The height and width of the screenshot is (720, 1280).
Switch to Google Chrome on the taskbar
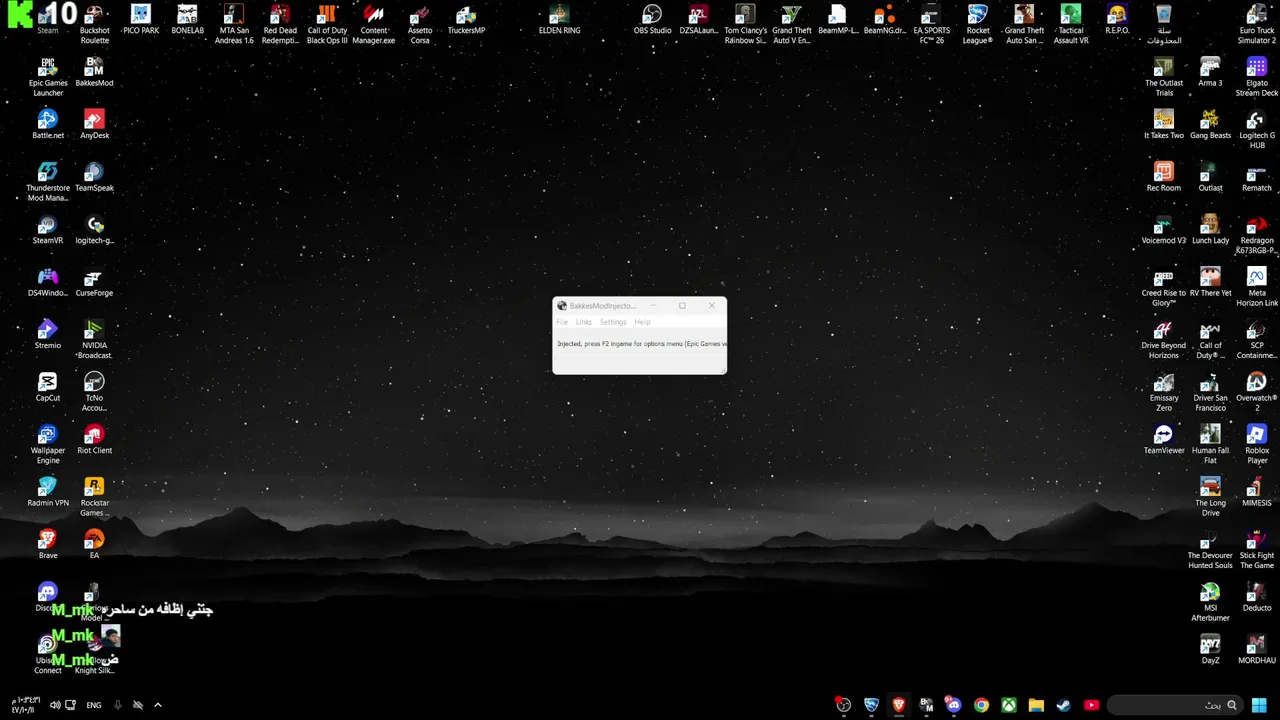pyautogui.click(x=981, y=705)
